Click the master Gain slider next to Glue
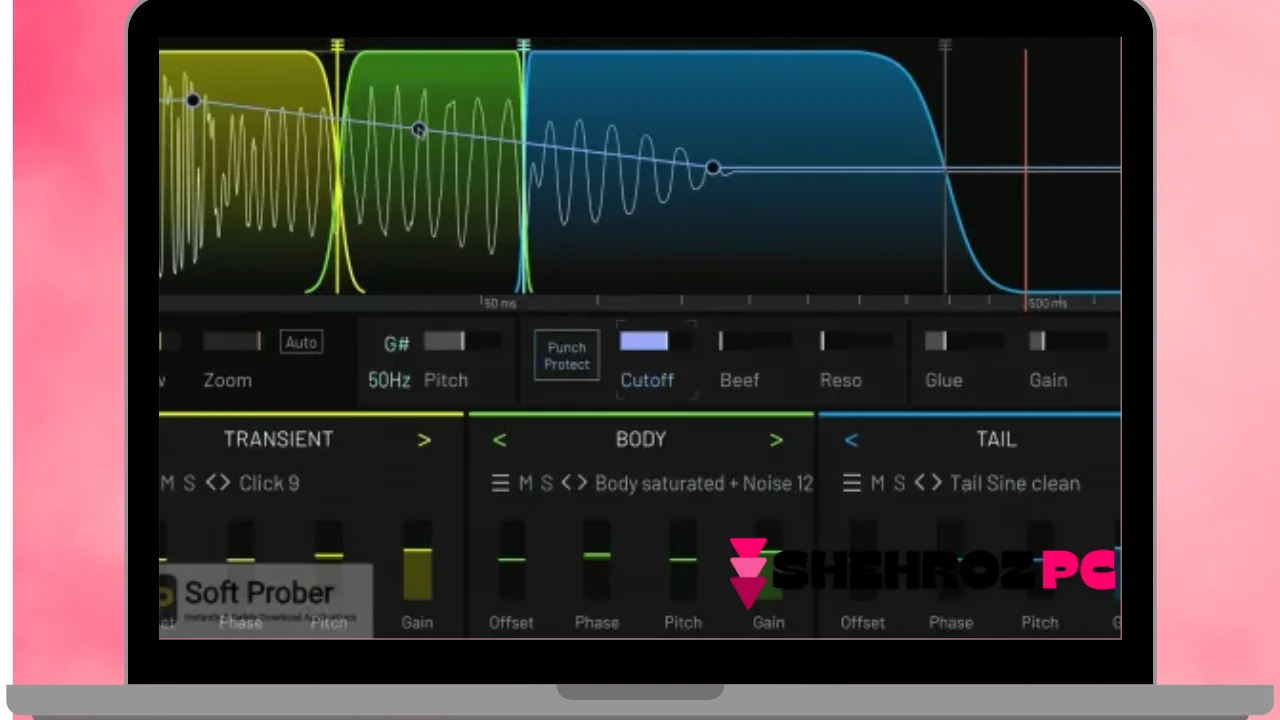This screenshot has width=1280, height=720. click(1067, 342)
